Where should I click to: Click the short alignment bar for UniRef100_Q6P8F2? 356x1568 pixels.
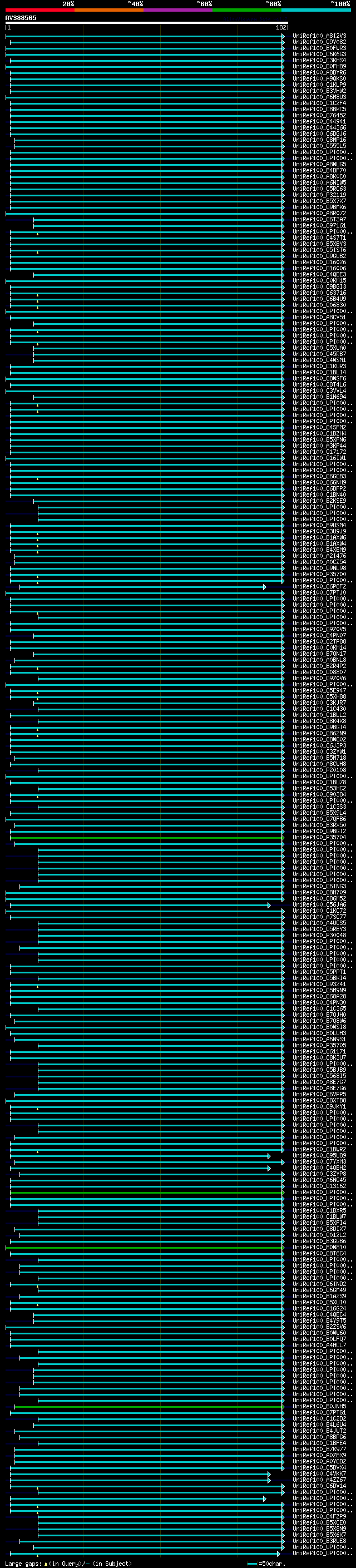click(x=143, y=587)
